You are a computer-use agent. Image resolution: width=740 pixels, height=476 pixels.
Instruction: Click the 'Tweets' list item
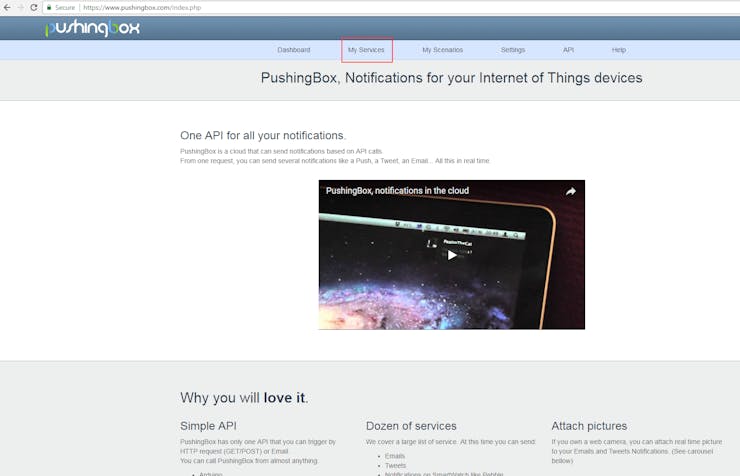[395, 466]
